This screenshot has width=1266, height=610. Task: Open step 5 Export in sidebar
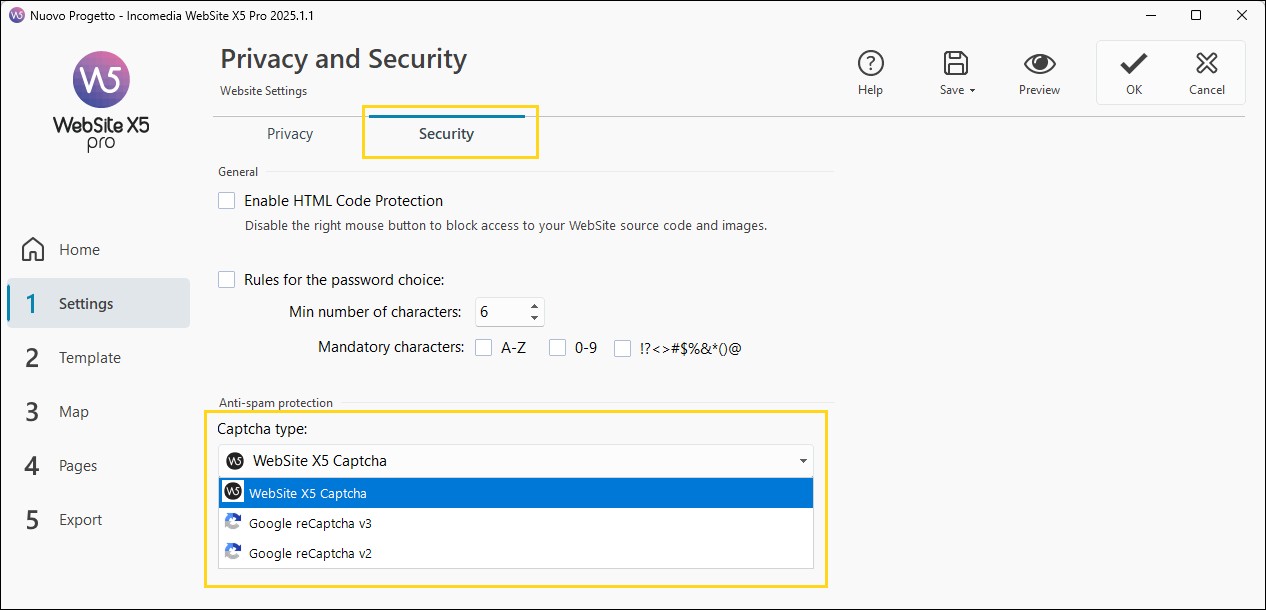(98, 519)
